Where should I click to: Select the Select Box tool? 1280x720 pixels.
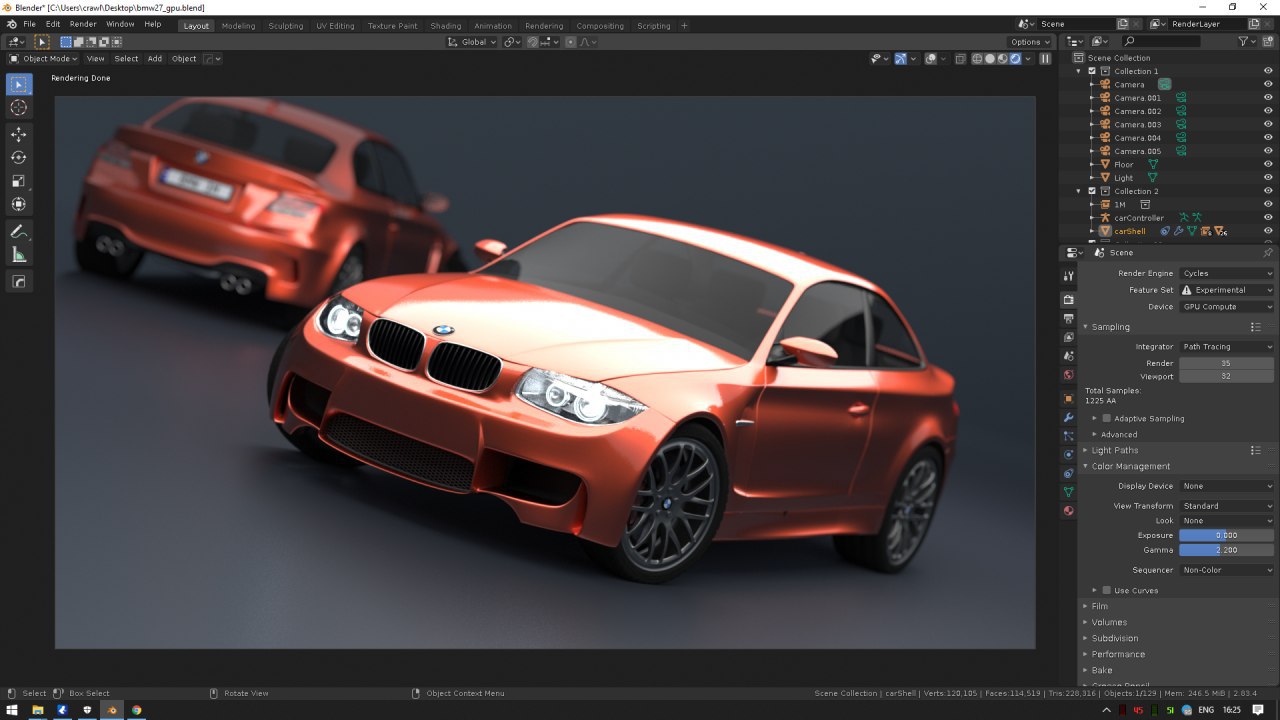(18, 85)
